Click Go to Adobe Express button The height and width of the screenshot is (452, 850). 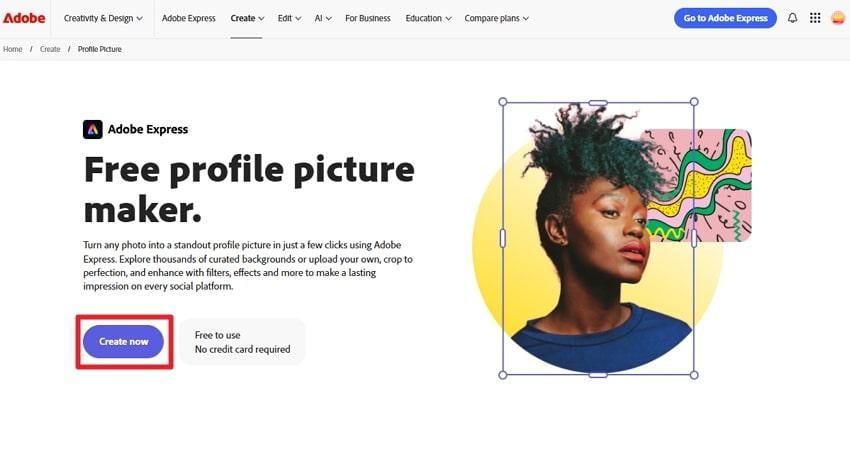725,18
